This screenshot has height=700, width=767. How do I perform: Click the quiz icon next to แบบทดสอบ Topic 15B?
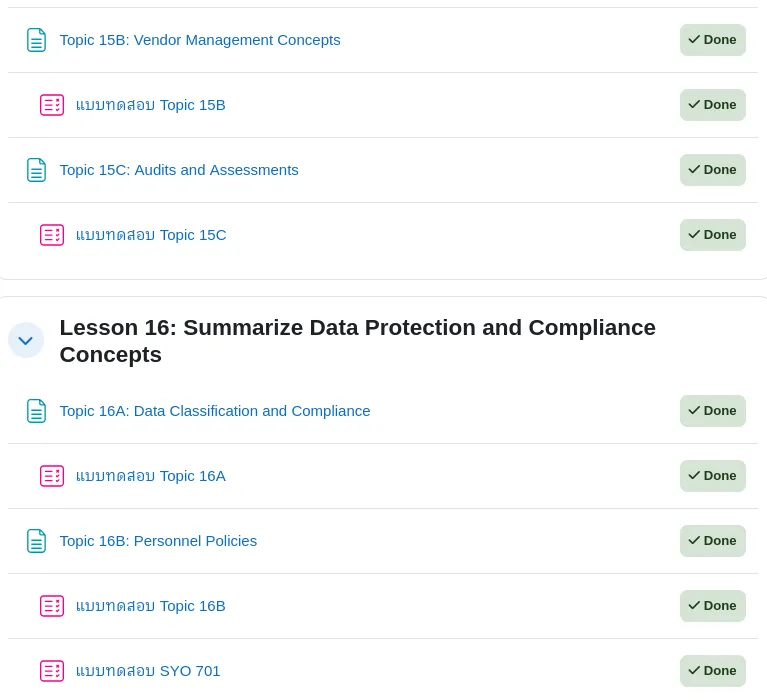52,105
